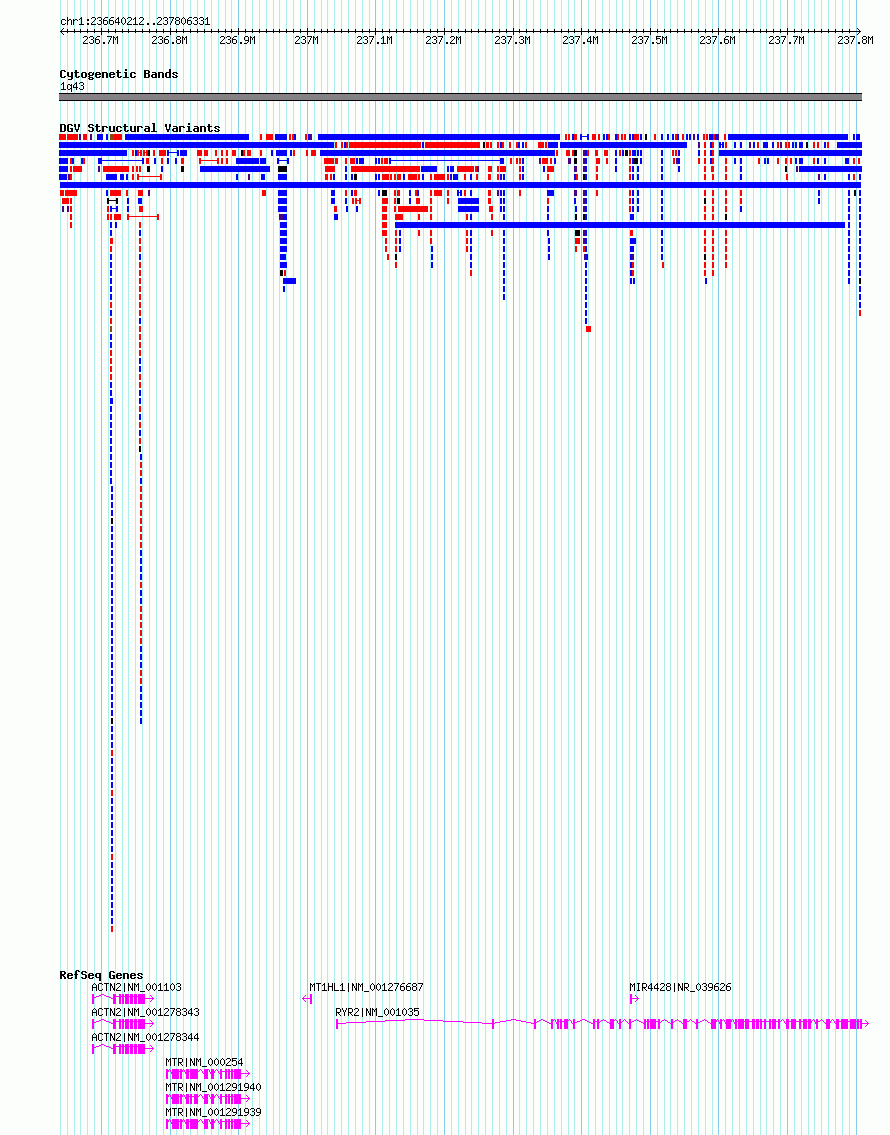Click the 237.2M ruler tick label
This screenshot has height=1135, width=890.
(443, 41)
